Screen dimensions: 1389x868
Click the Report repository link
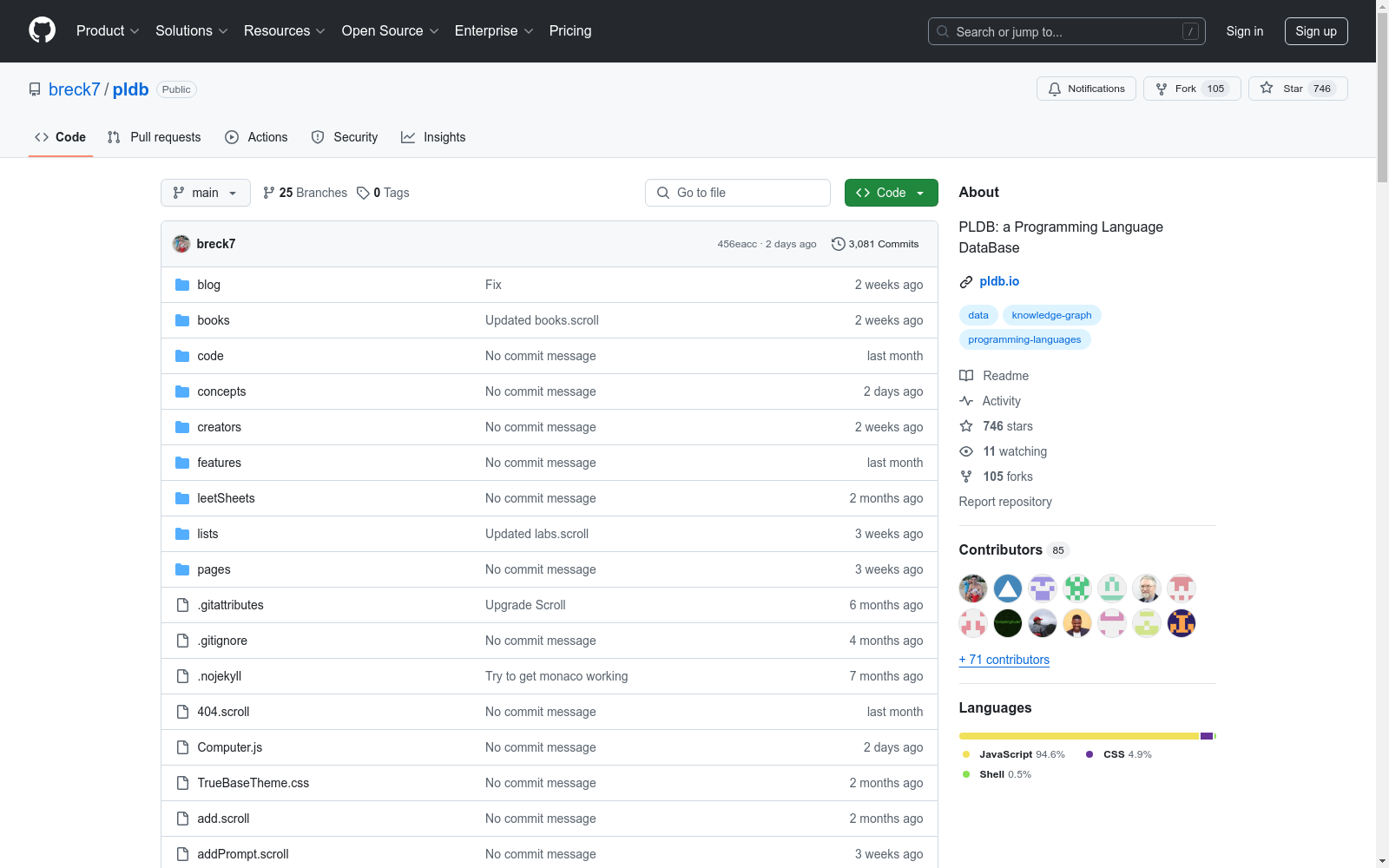(x=1005, y=502)
